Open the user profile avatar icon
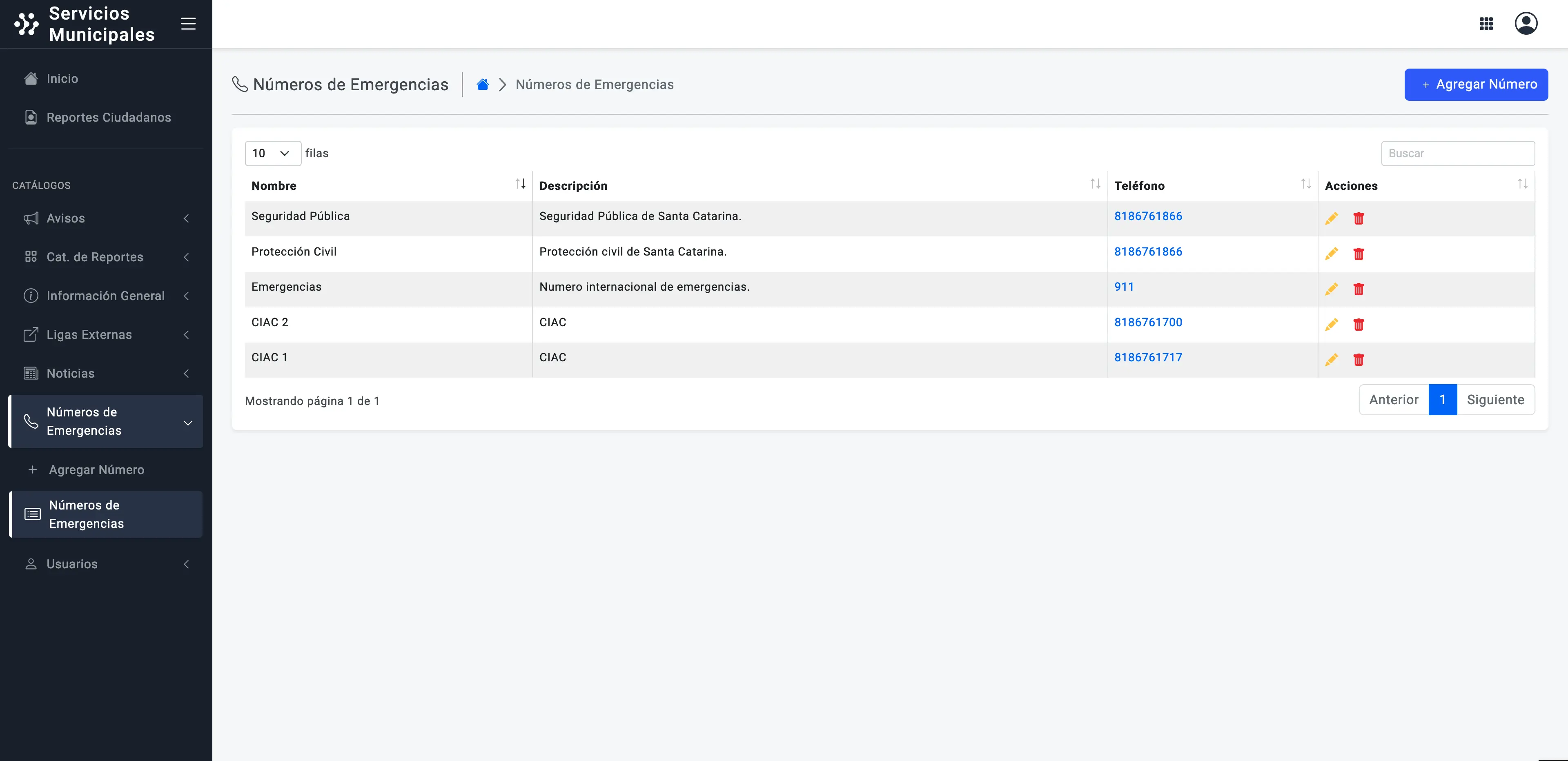 click(x=1526, y=24)
